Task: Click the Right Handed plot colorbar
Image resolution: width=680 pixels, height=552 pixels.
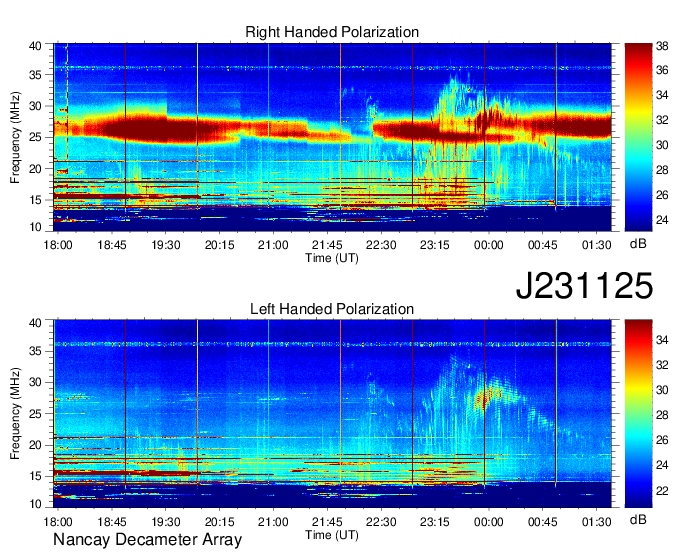Action: click(638, 137)
